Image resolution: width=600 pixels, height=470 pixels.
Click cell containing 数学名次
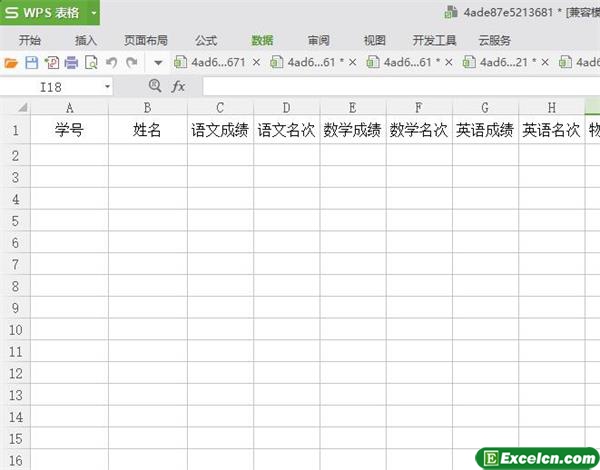pos(419,130)
